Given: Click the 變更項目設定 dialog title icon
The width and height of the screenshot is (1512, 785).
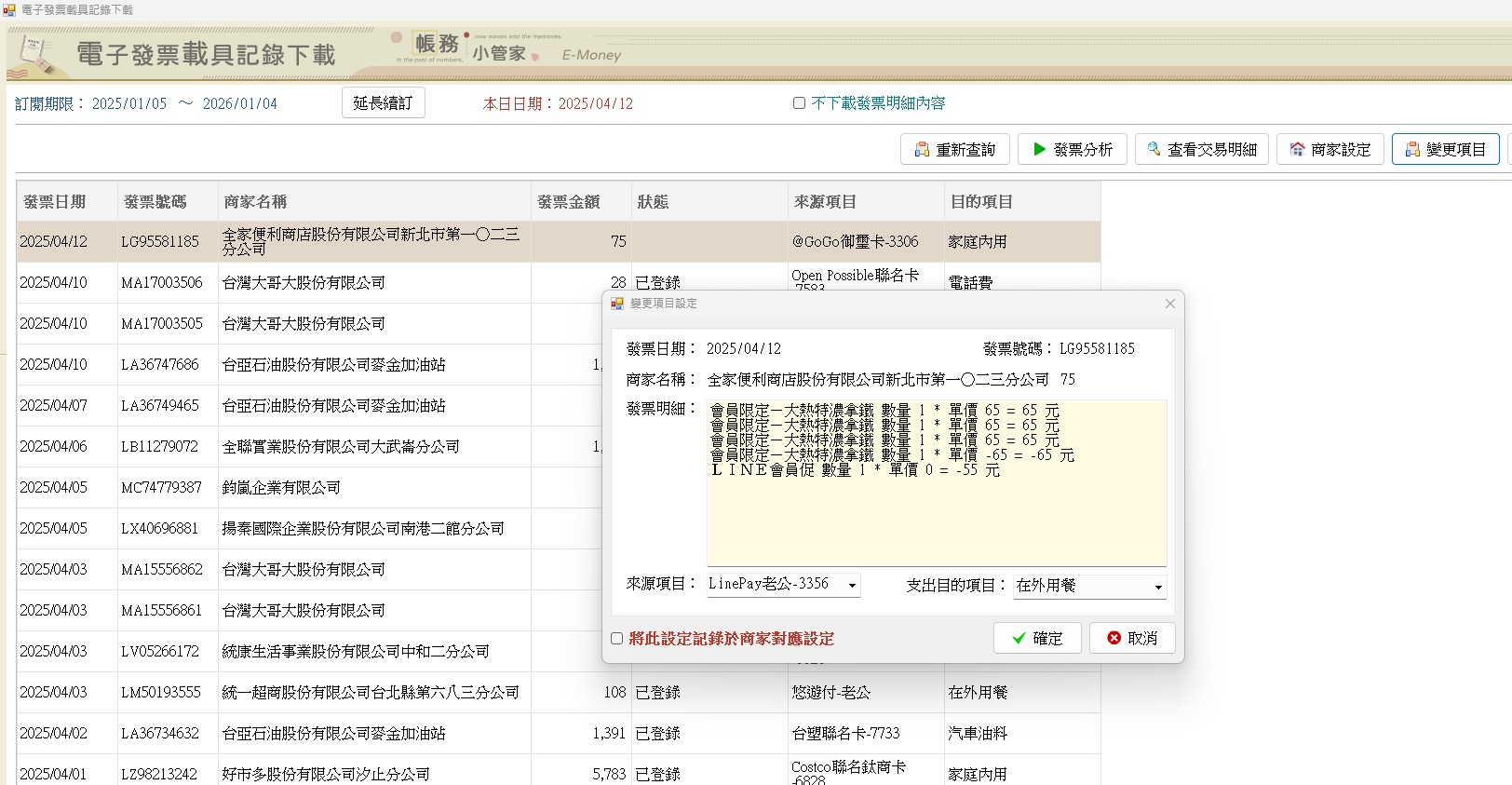Looking at the screenshot, I should pos(617,304).
